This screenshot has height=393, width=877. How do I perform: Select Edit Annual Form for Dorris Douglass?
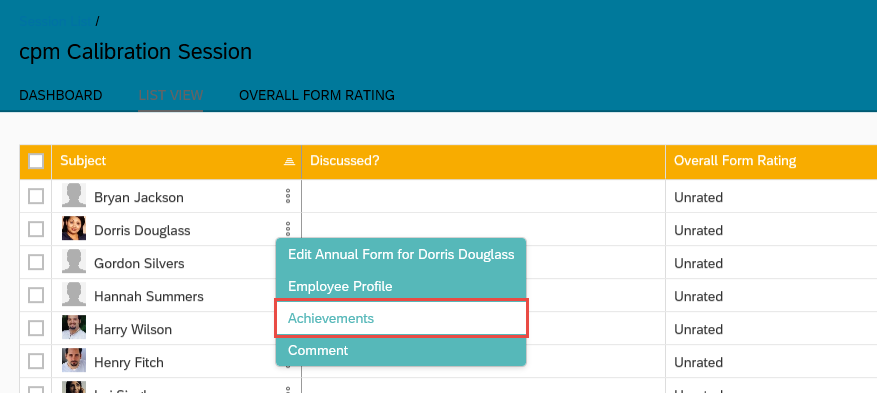tap(401, 254)
